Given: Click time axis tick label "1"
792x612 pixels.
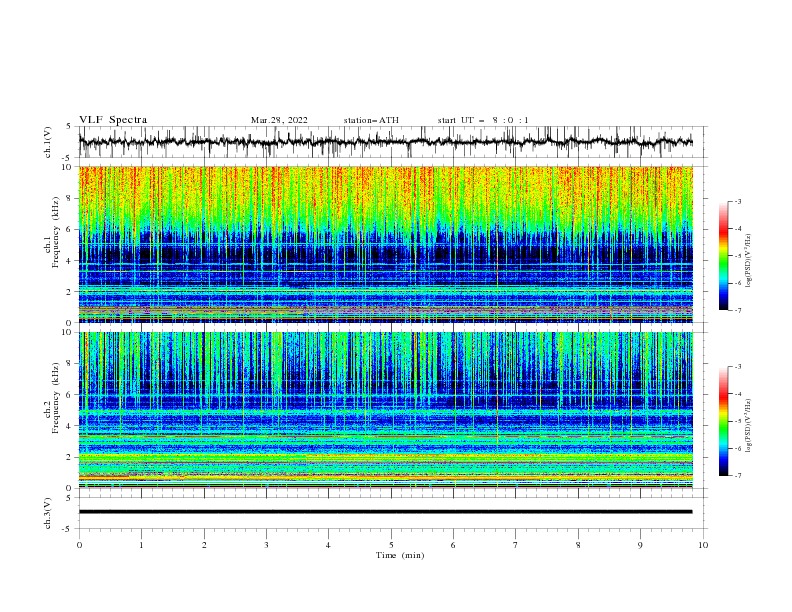Looking at the screenshot, I should 141,545.
